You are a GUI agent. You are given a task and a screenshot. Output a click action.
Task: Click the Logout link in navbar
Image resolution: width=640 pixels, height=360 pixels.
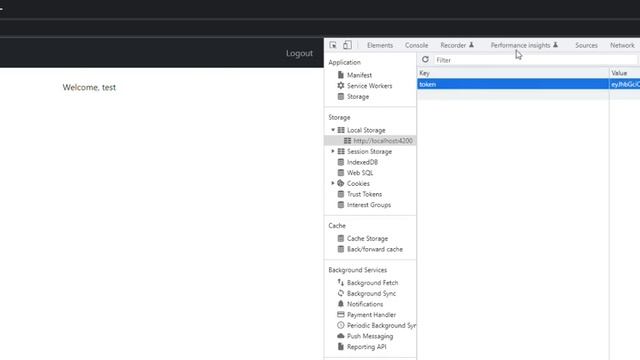click(x=299, y=53)
